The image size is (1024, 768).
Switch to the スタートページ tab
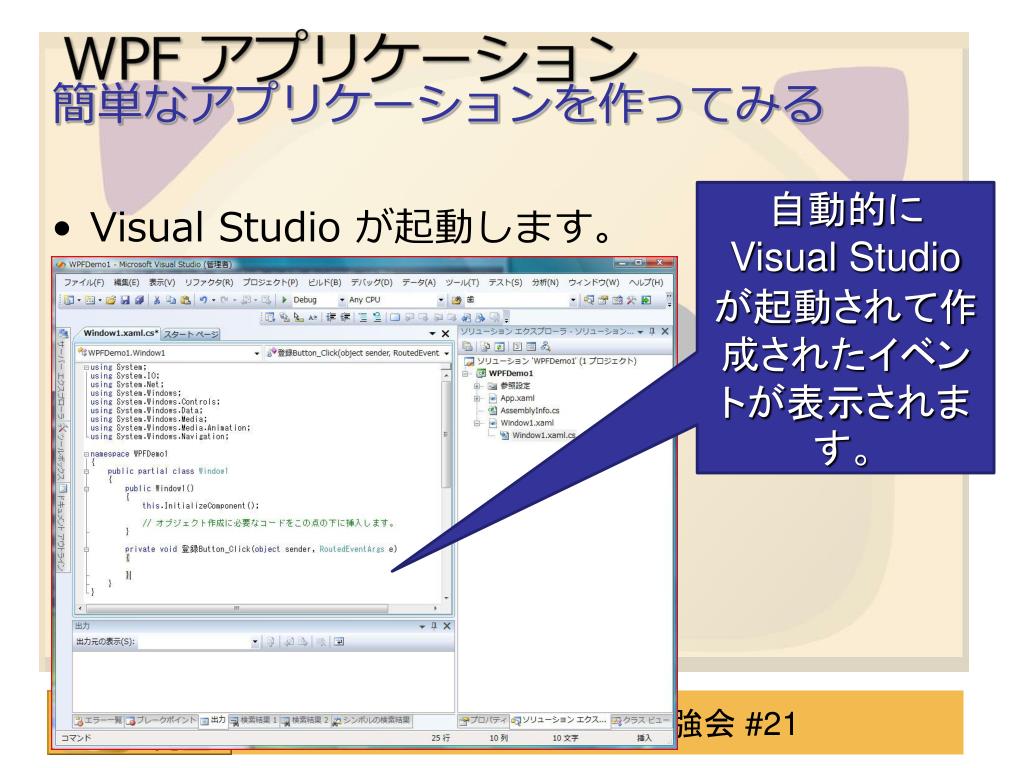[191, 334]
